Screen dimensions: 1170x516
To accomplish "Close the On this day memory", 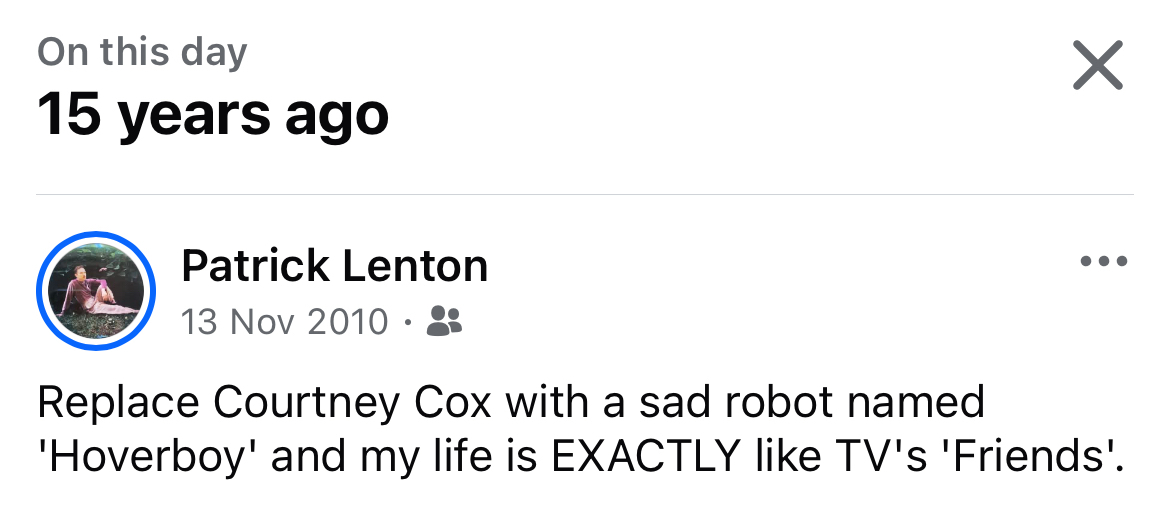I will (1097, 67).
